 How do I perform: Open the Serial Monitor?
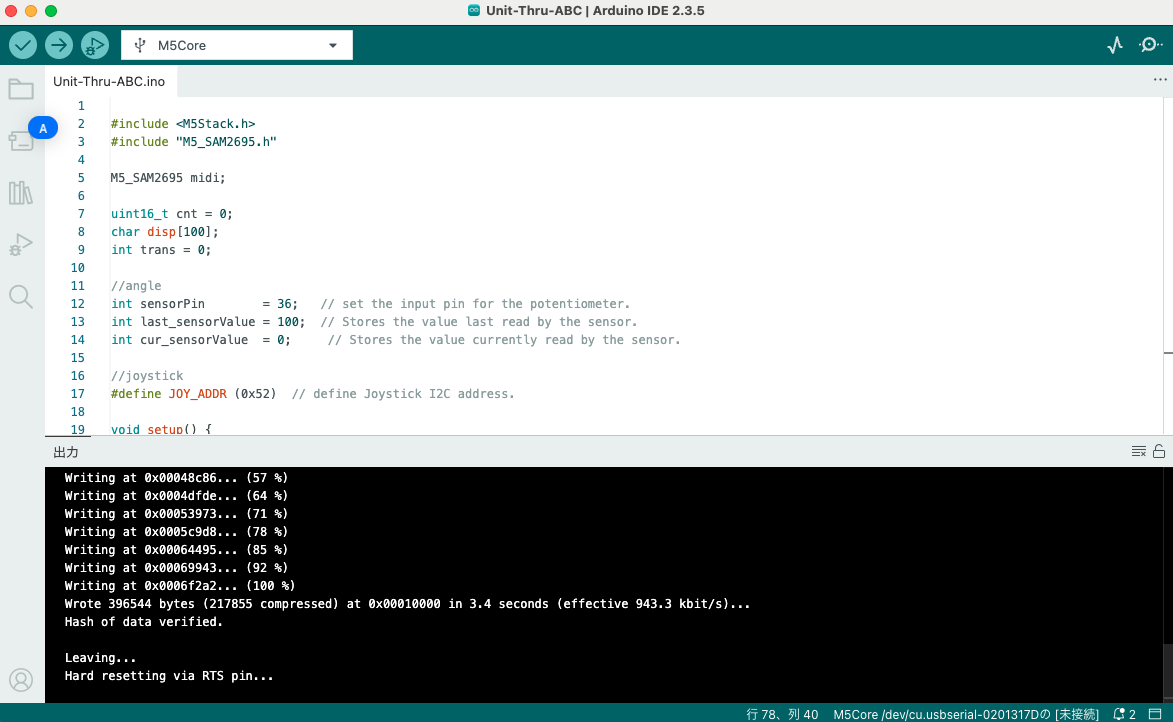coord(1151,45)
